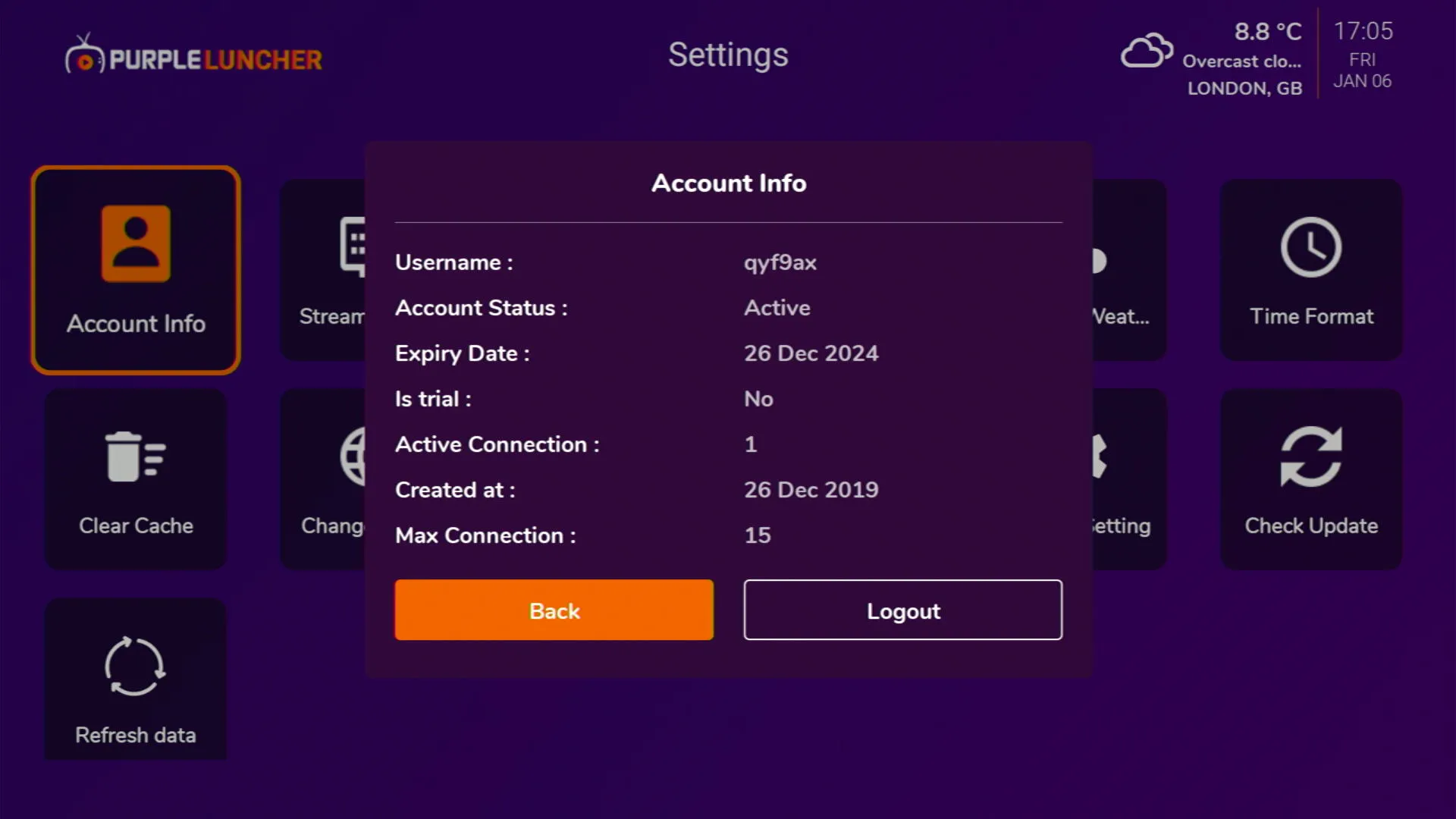Click the Refresh data circular arrows icon
The width and height of the screenshot is (1456, 819).
[135, 667]
